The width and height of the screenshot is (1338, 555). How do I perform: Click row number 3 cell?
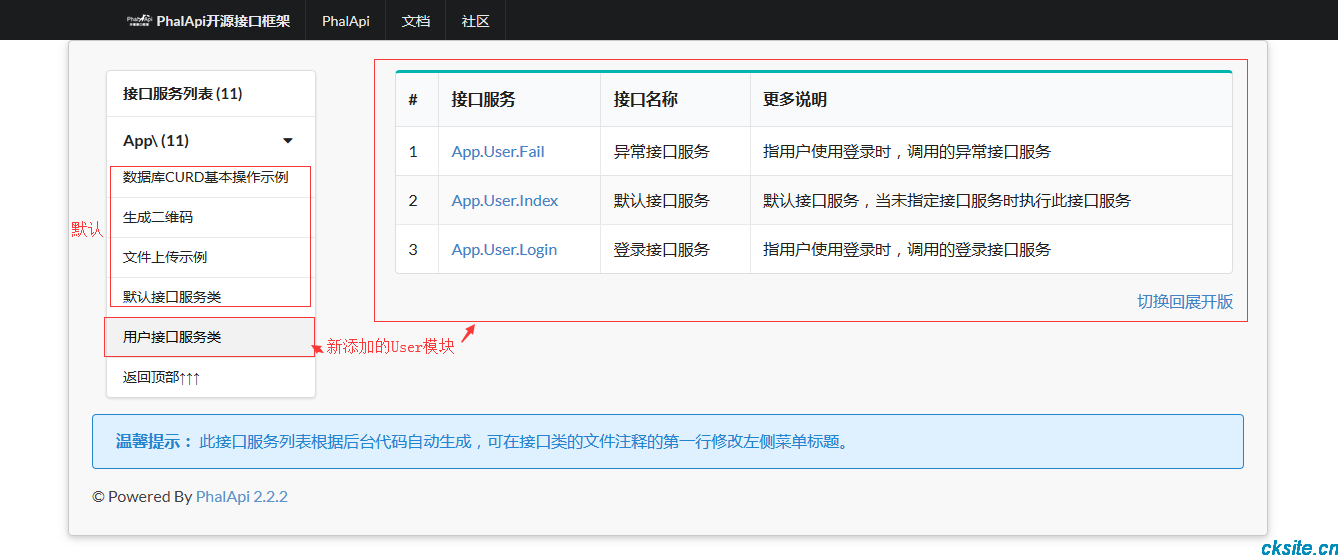(417, 250)
